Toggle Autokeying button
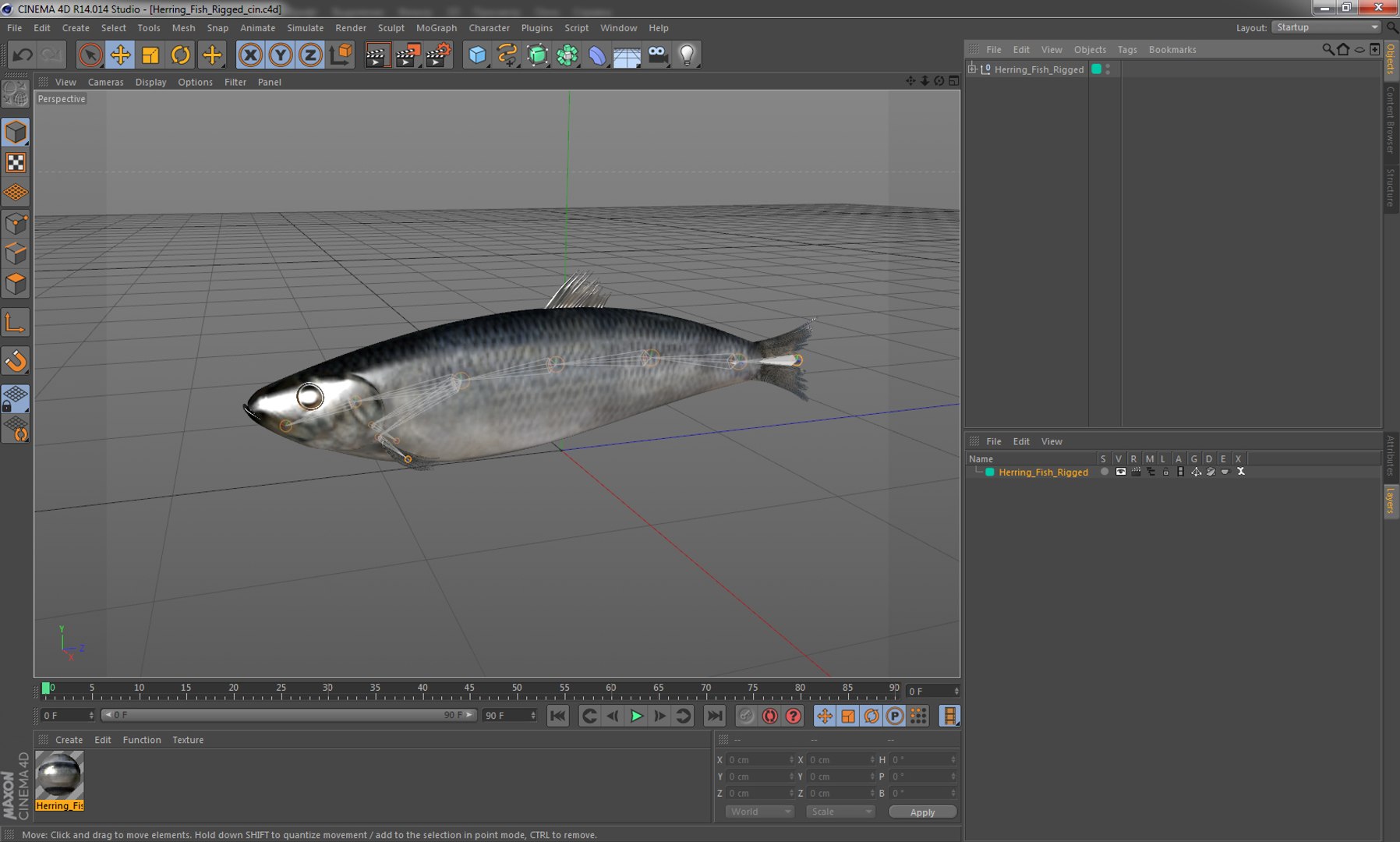The height and width of the screenshot is (842, 1400). [x=769, y=716]
